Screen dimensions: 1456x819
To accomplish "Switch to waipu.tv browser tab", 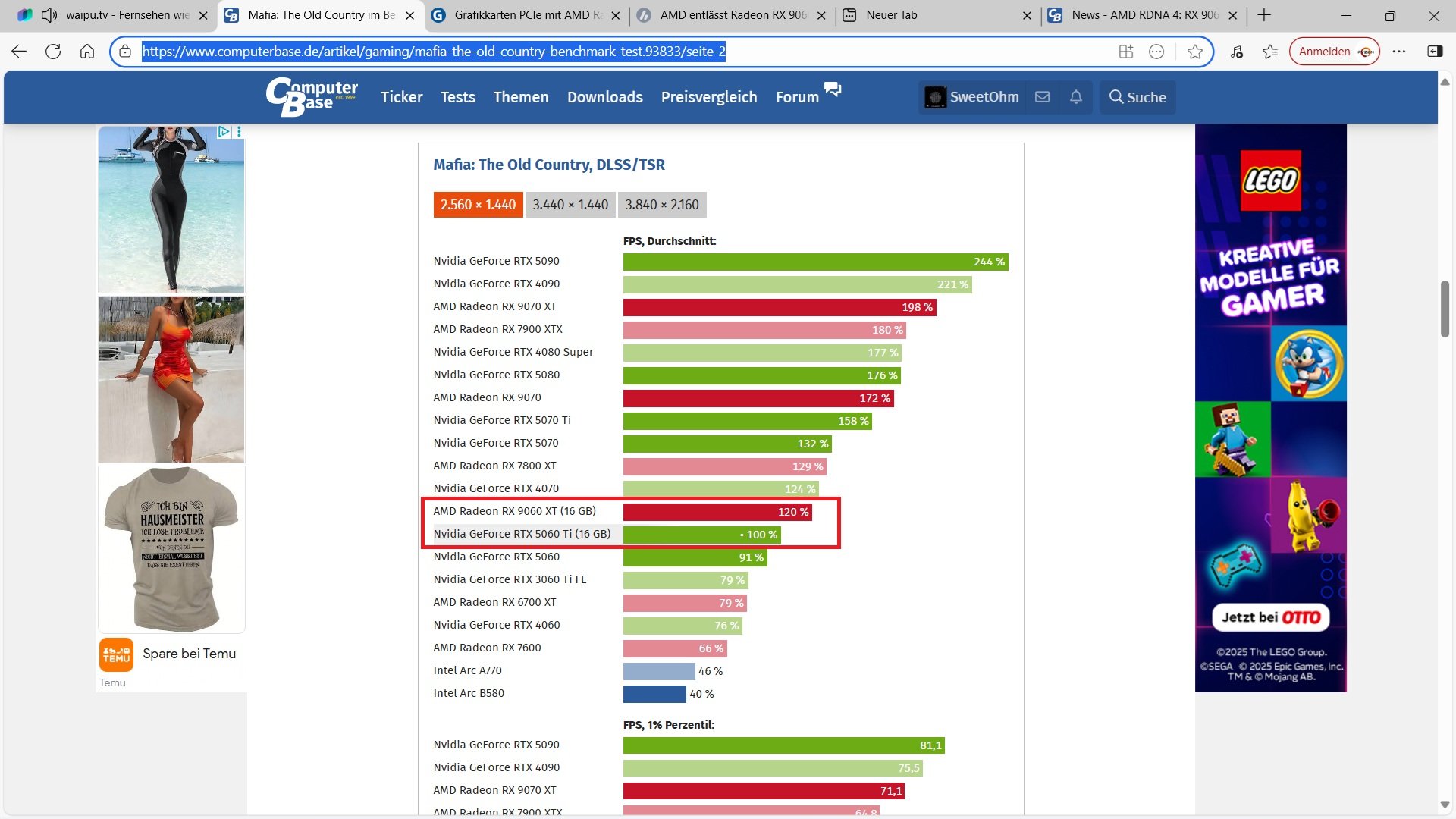I will tap(125, 15).
